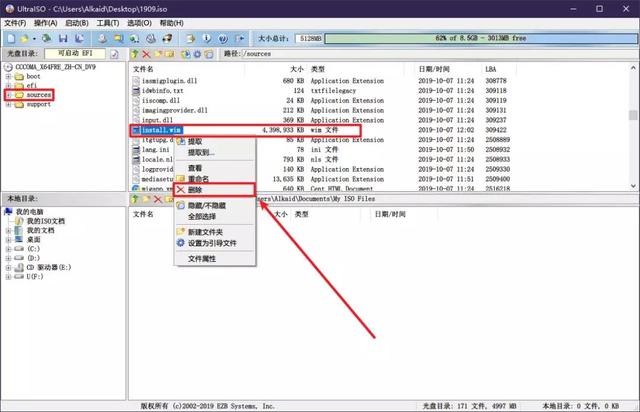Expand the efi folder node

8,85
